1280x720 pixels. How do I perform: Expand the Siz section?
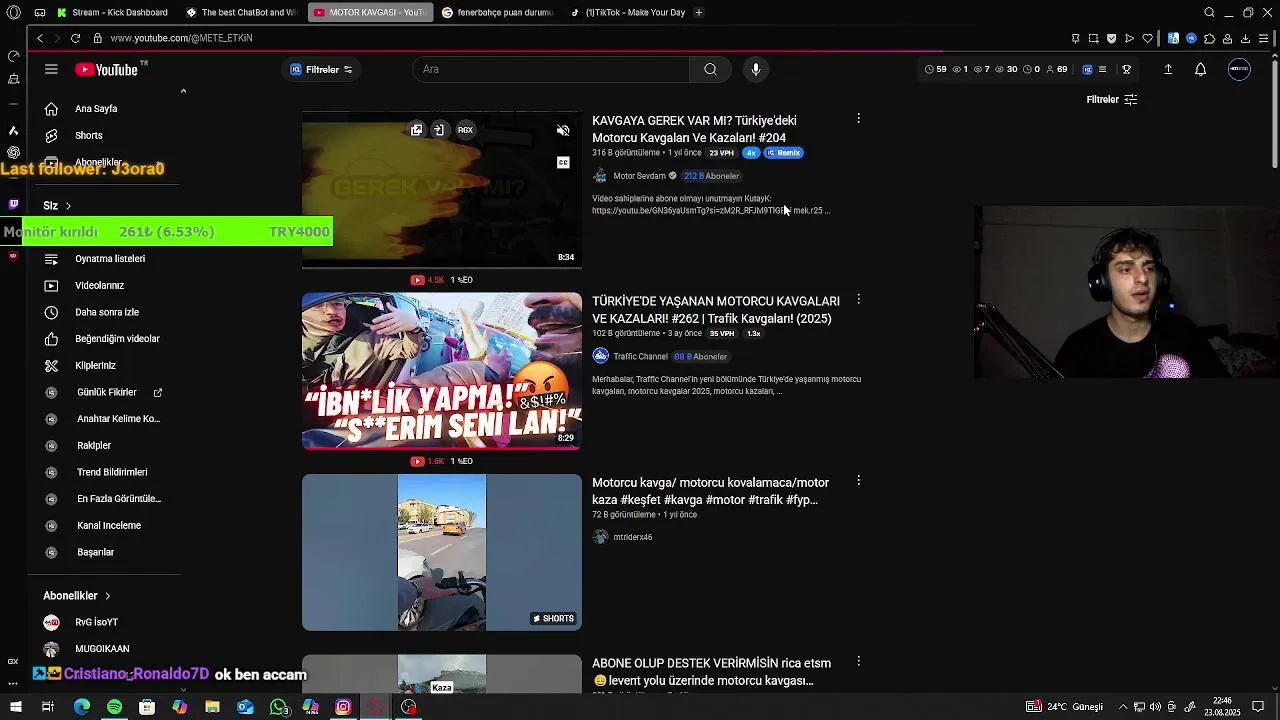[x=57, y=205]
